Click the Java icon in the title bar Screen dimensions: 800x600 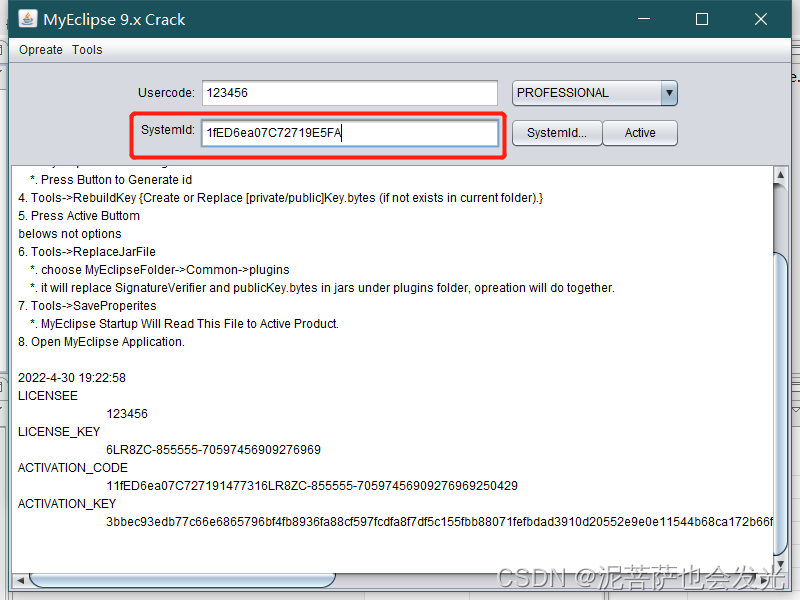[x=28, y=19]
